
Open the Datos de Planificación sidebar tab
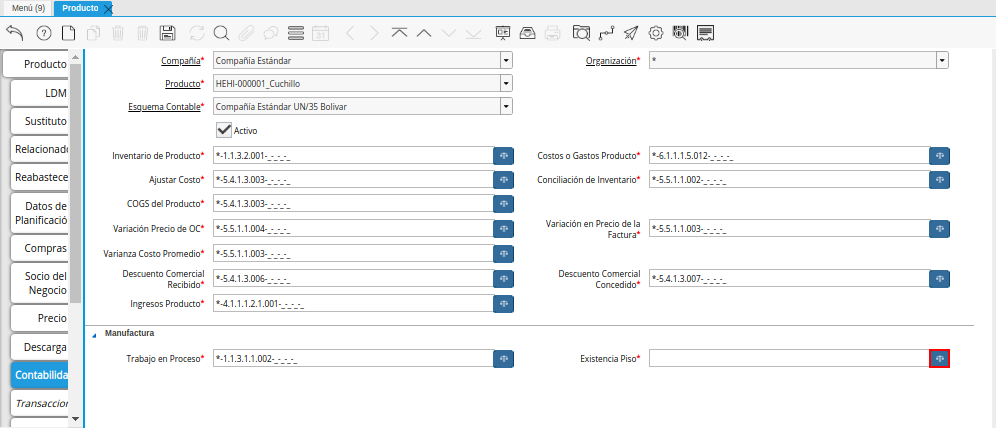tap(39, 213)
